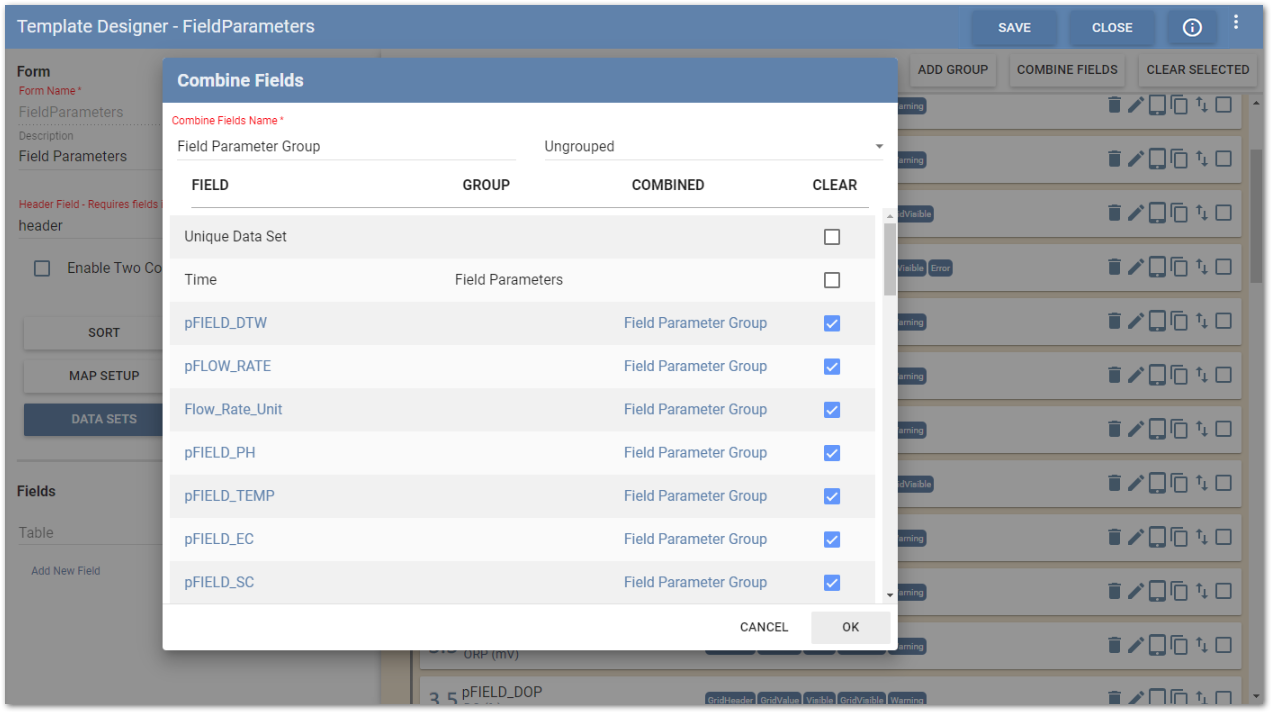Click the Description field
This screenshot has width=1272, height=713.
coord(90,156)
